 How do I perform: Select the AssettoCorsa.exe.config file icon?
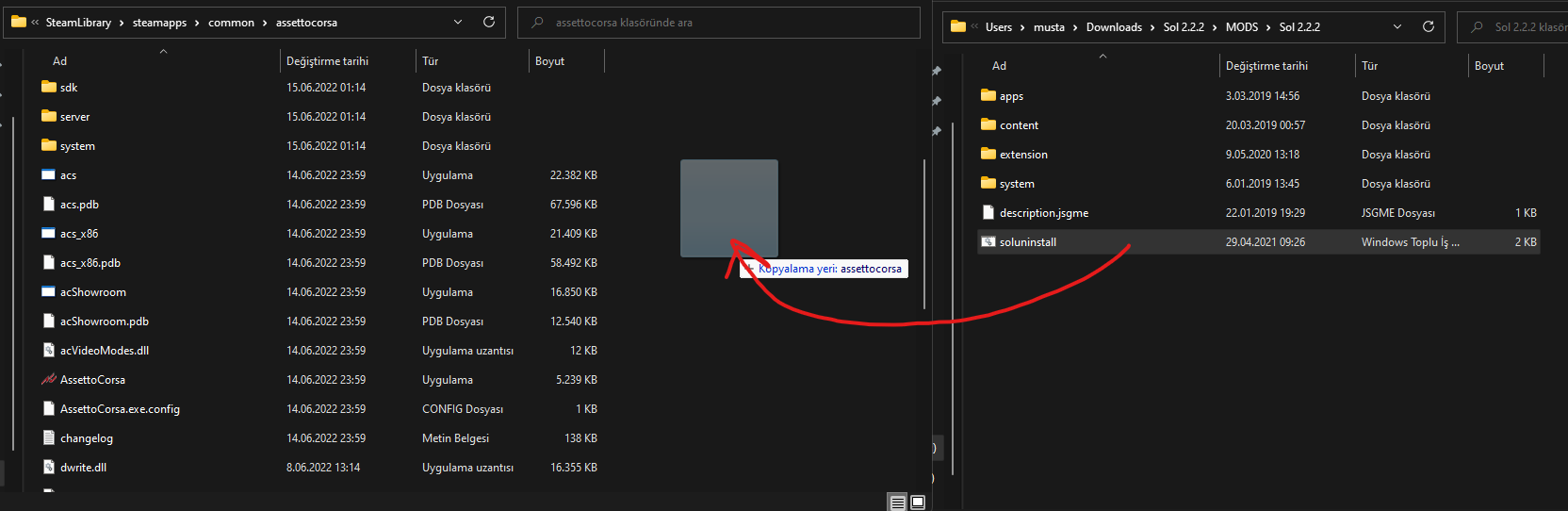[49, 408]
